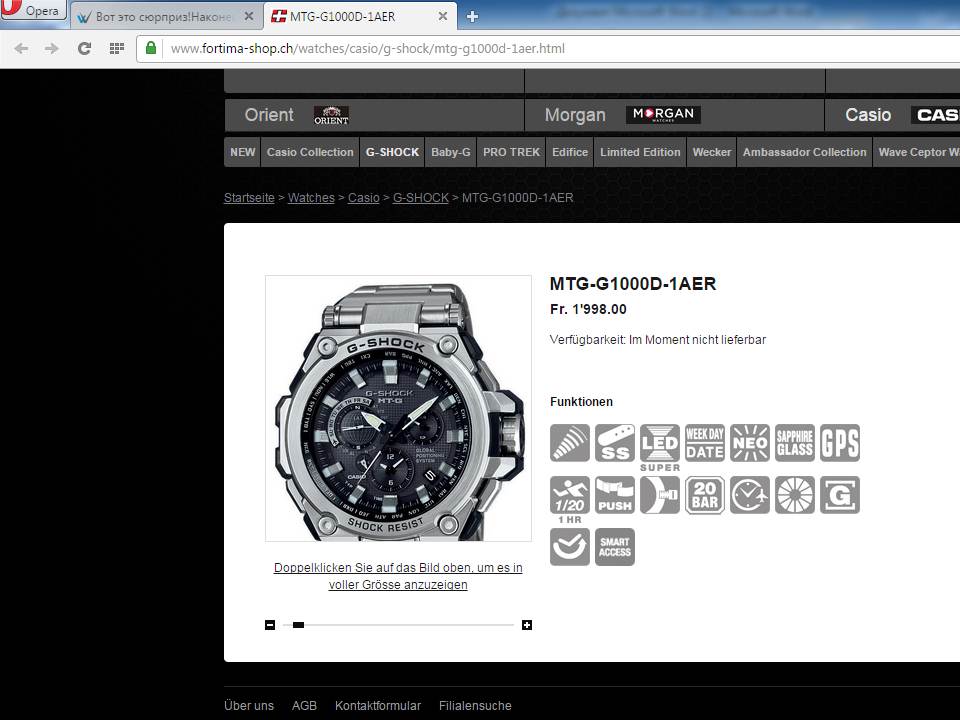Select the Limited Edition menu item
The image size is (960, 720).
click(640, 152)
